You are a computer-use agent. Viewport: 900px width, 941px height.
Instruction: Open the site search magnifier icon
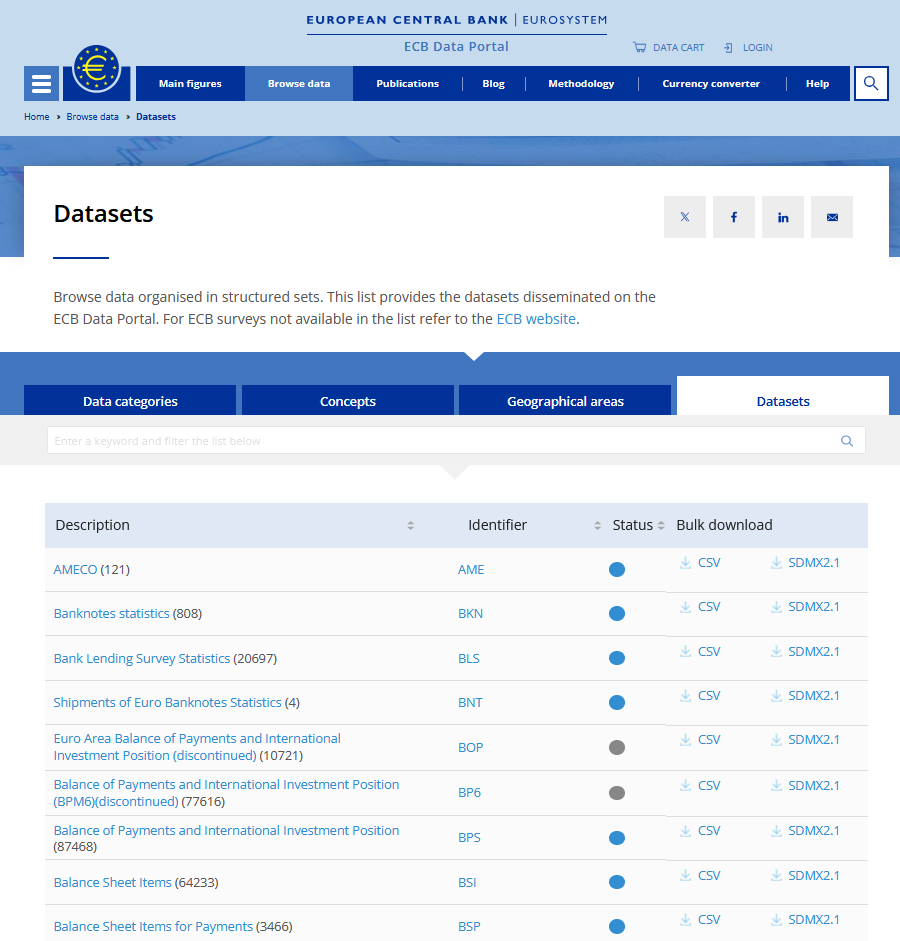pos(871,83)
